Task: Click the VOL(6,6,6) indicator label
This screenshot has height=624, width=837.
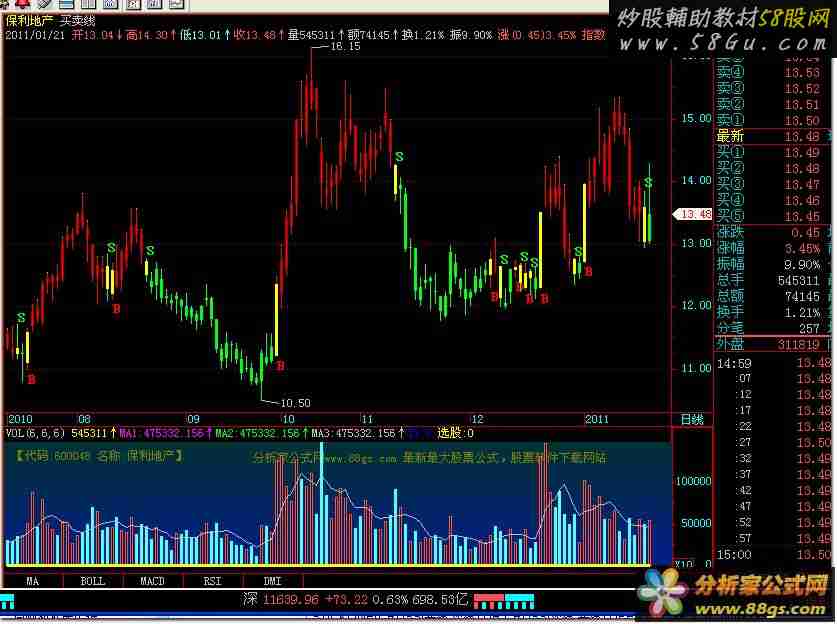Action: [x=35, y=433]
